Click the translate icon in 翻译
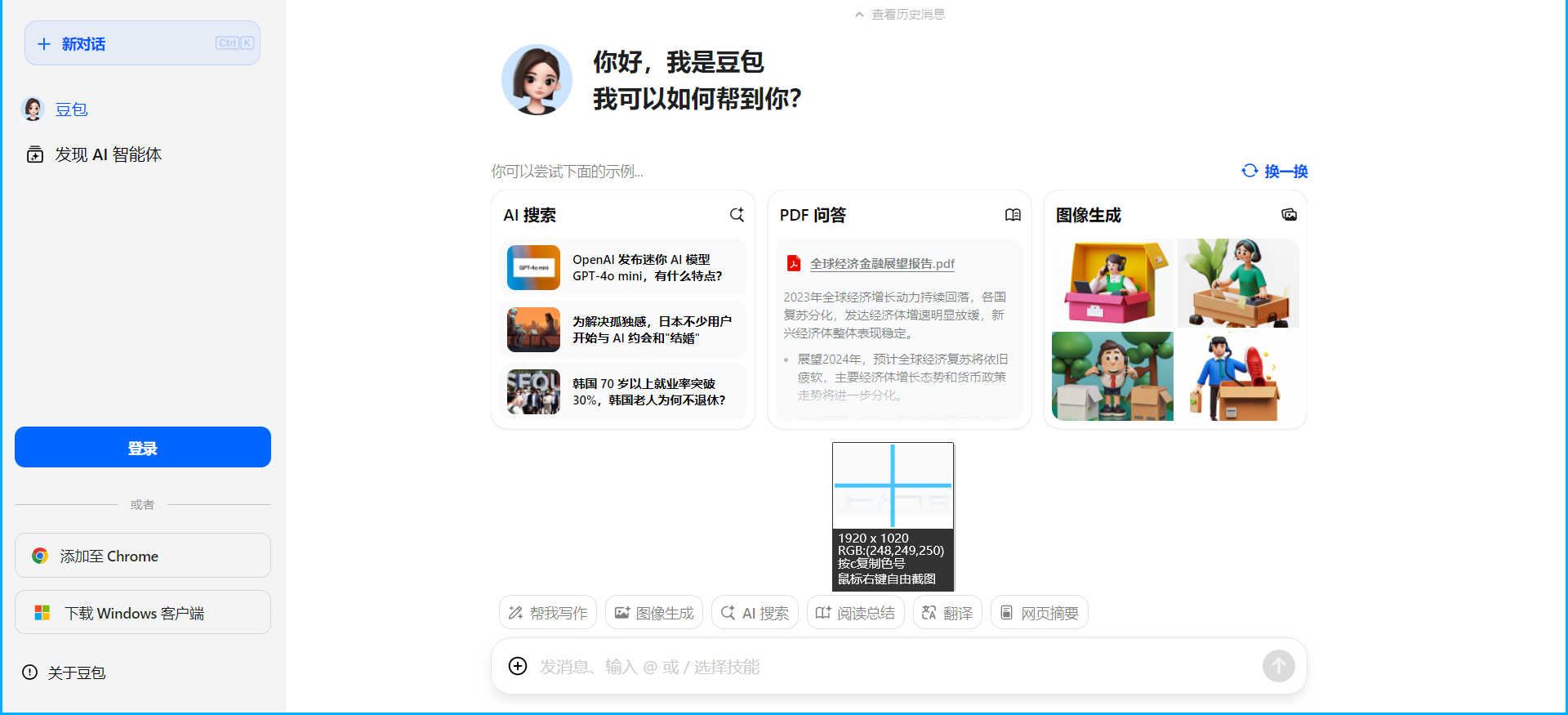The image size is (1568, 715). 929,613
